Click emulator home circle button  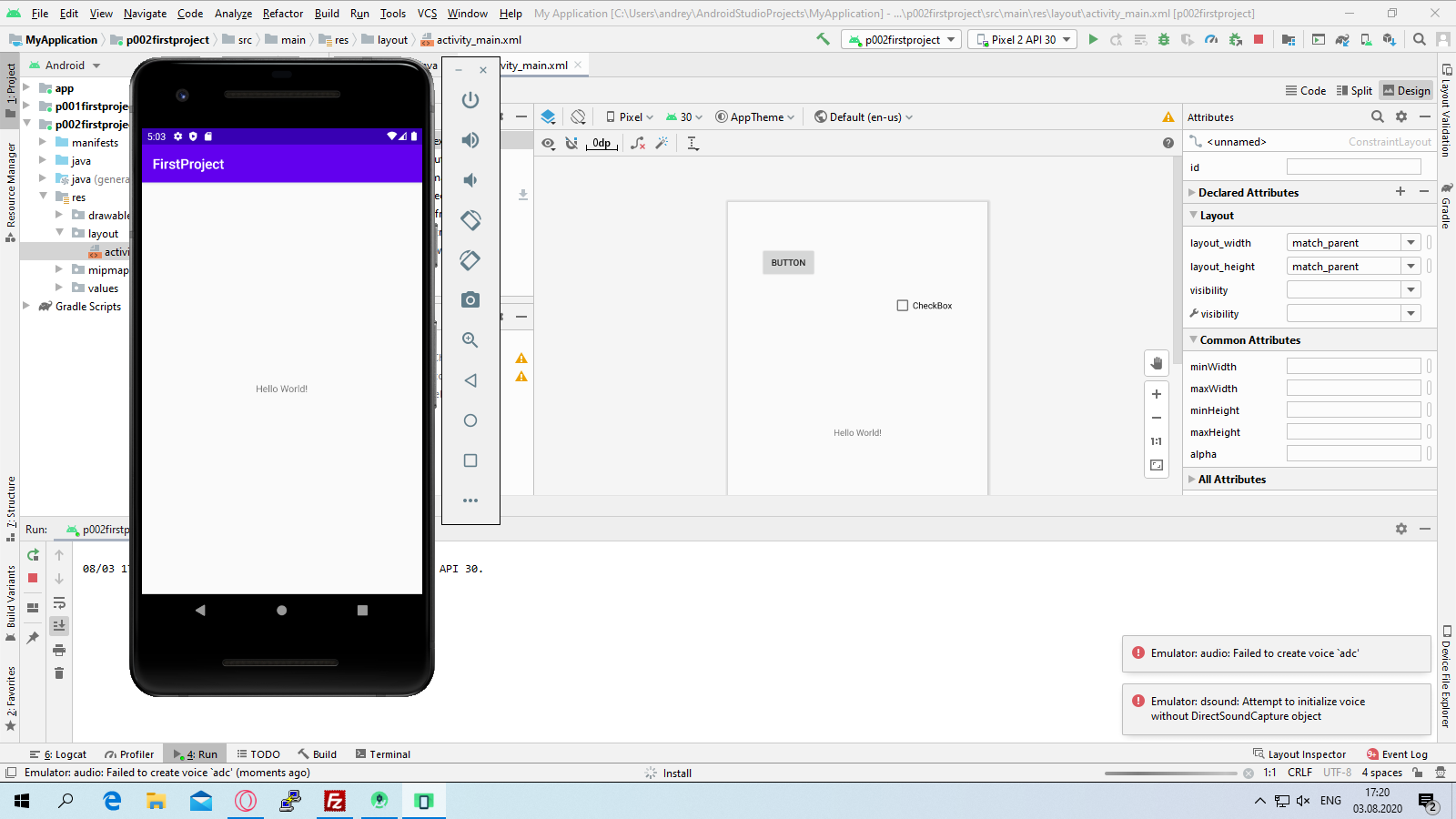(x=470, y=420)
